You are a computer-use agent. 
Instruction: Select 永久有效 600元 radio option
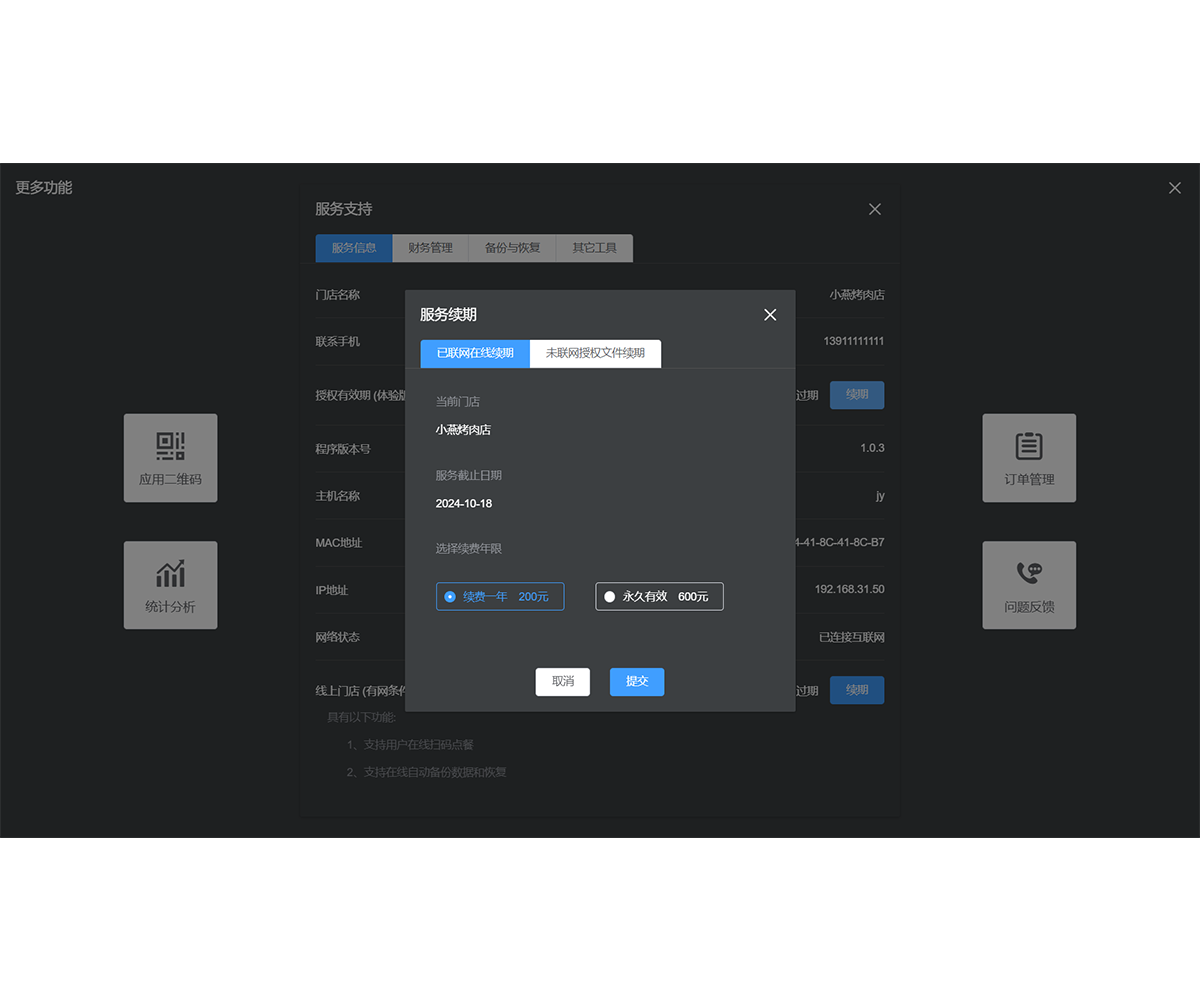[x=659, y=597]
